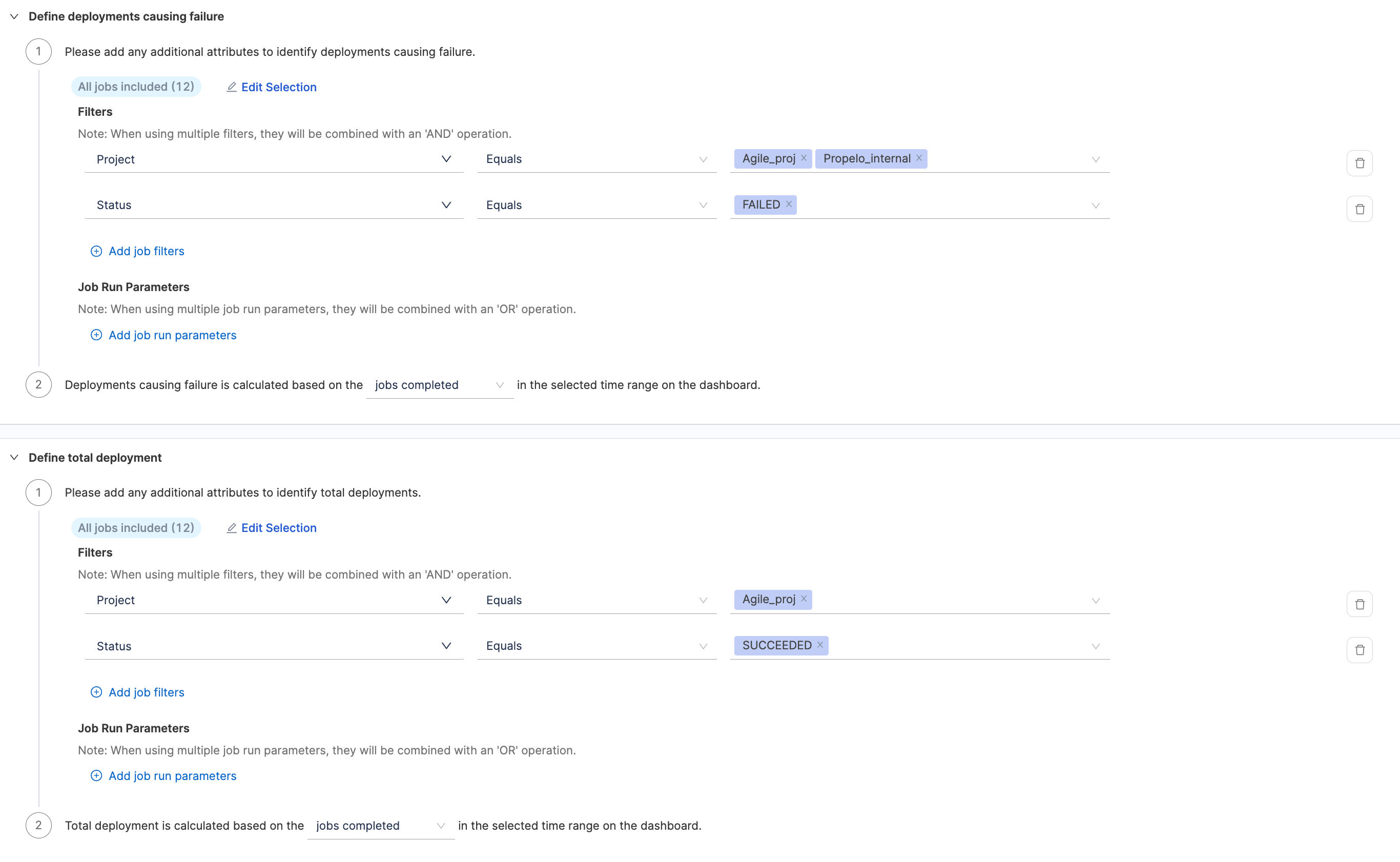Open Equals operator dropdown for FAILED status

tap(596, 205)
